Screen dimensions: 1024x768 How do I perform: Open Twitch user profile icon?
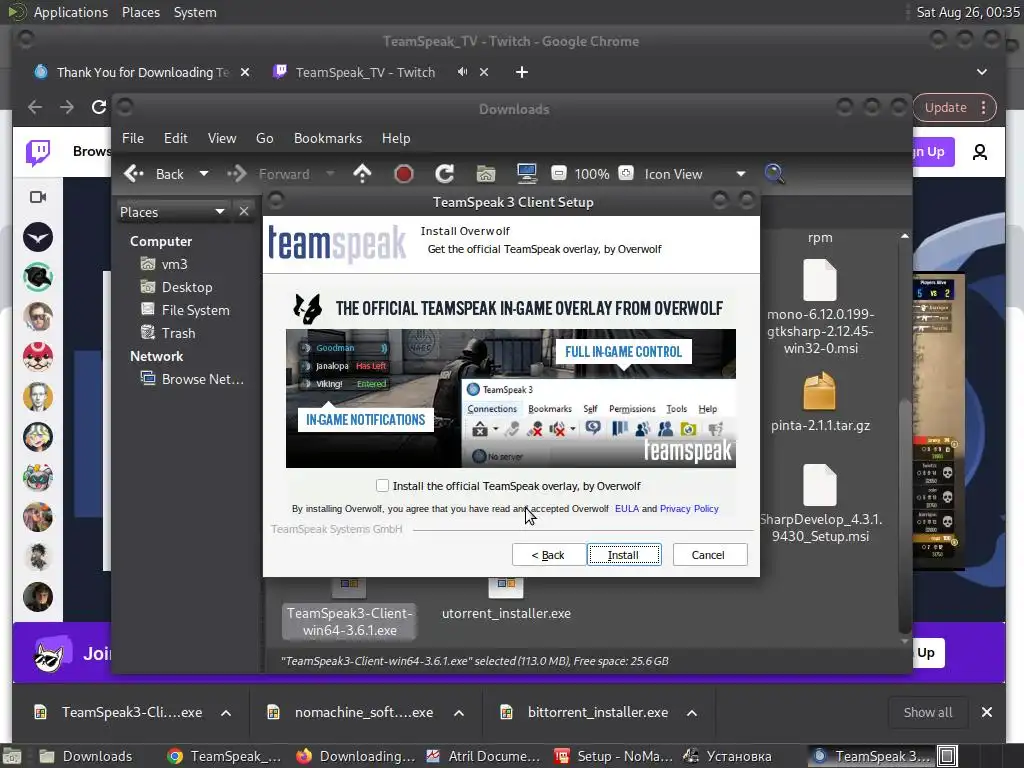(x=980, y=152)
